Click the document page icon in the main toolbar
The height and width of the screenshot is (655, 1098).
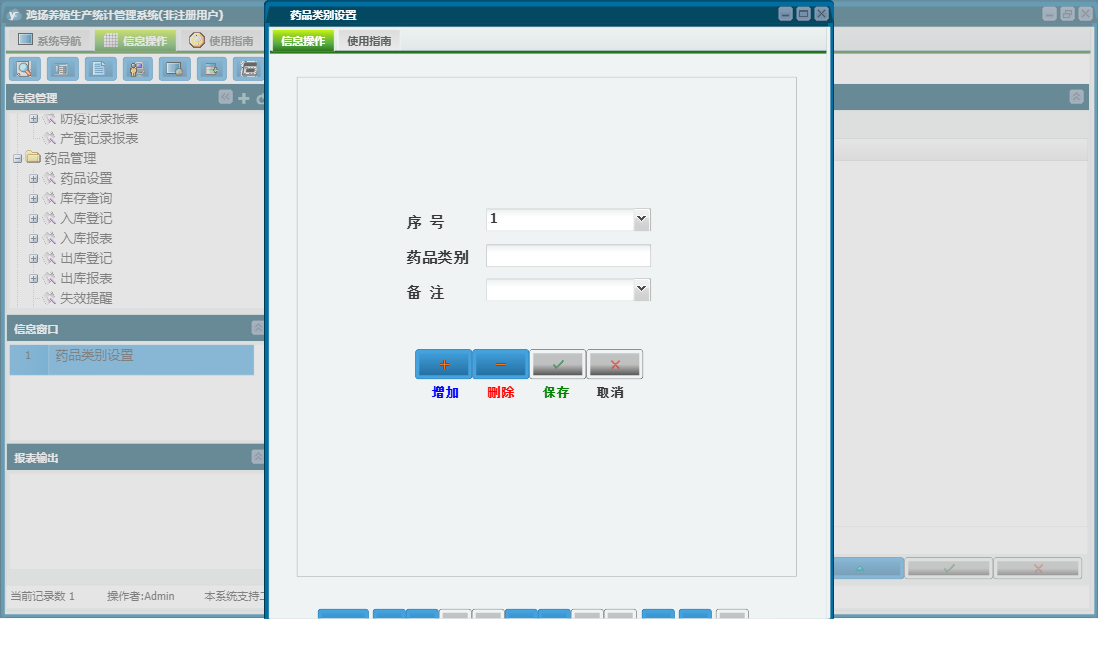[x=100, y=69]
